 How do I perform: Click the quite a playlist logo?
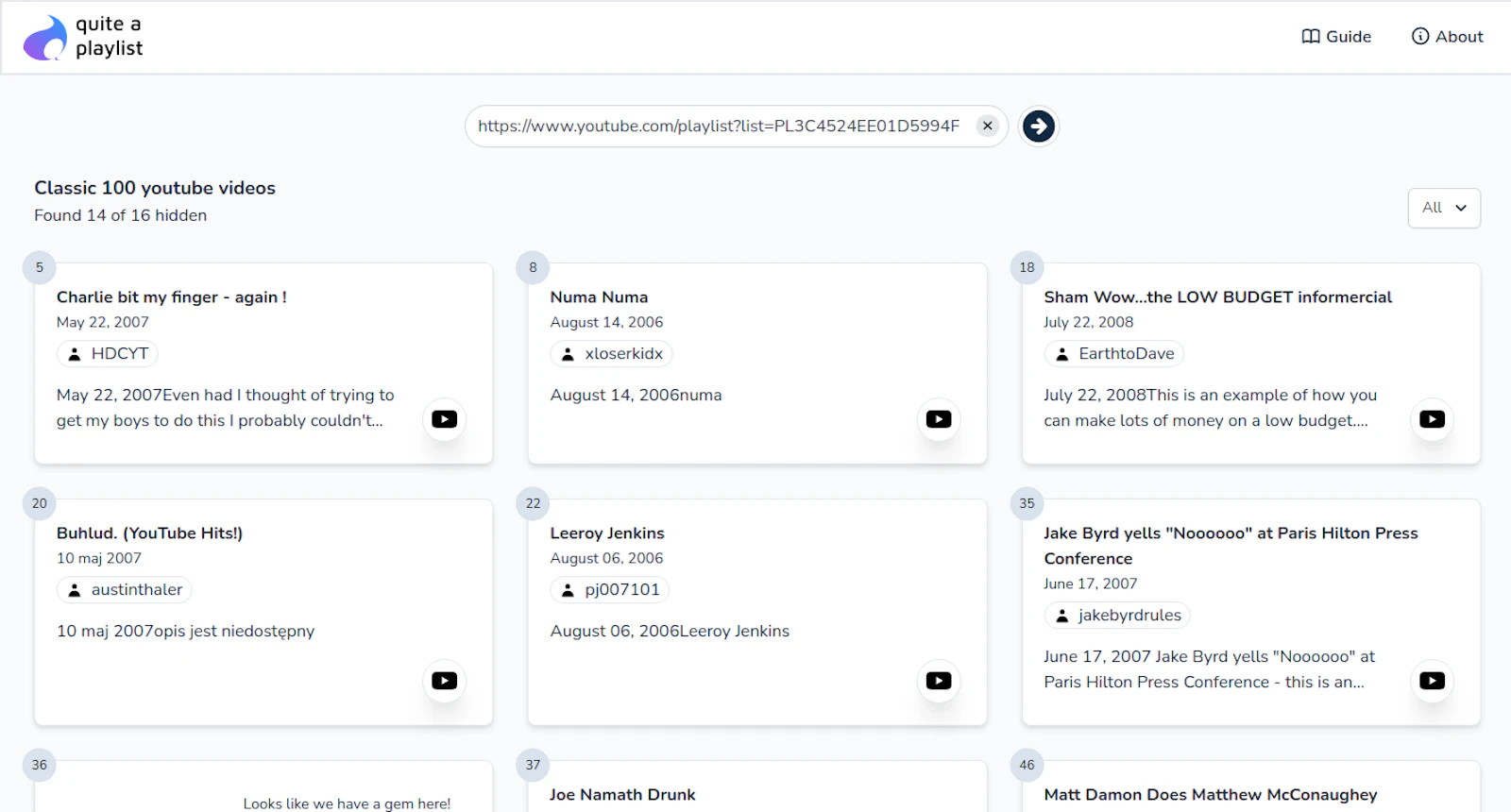coord(83,37)
